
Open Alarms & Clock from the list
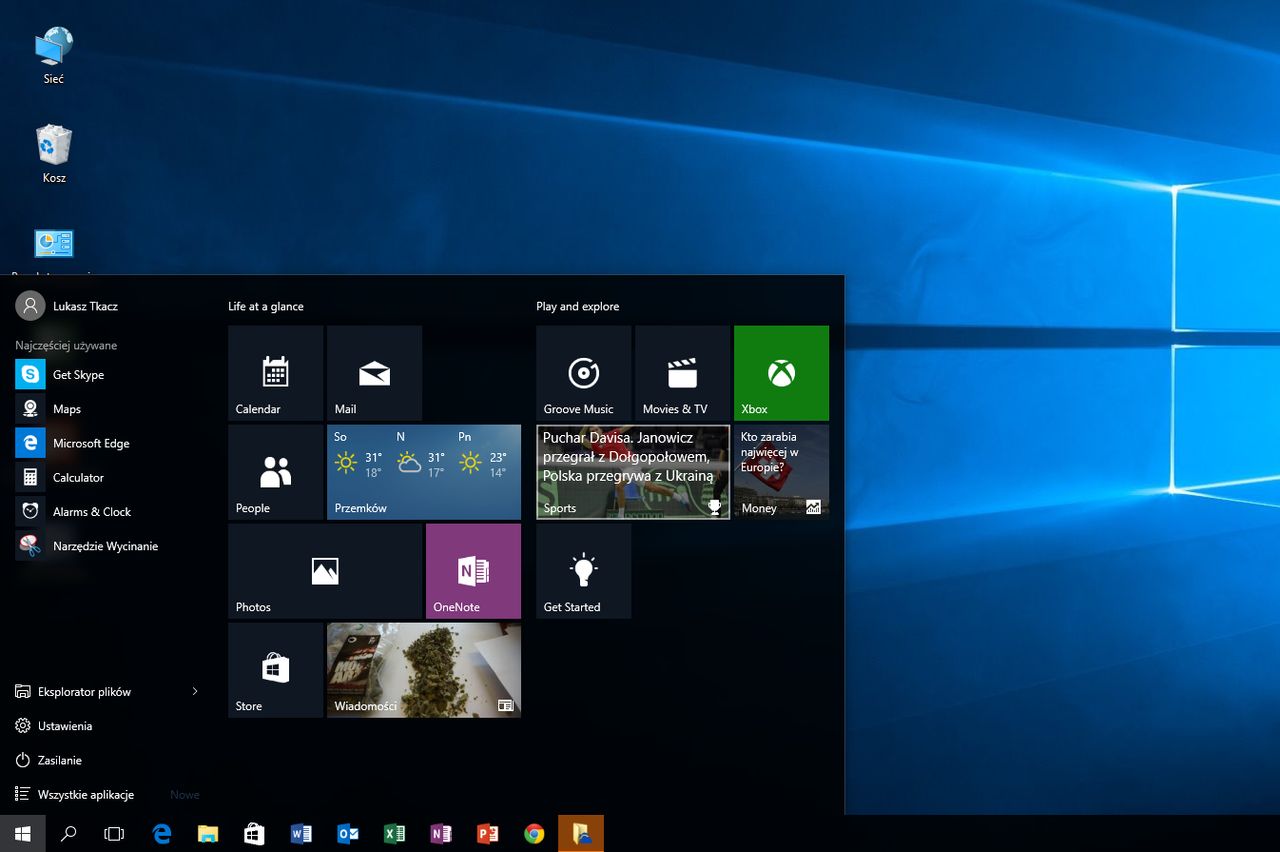click(91, 512)
